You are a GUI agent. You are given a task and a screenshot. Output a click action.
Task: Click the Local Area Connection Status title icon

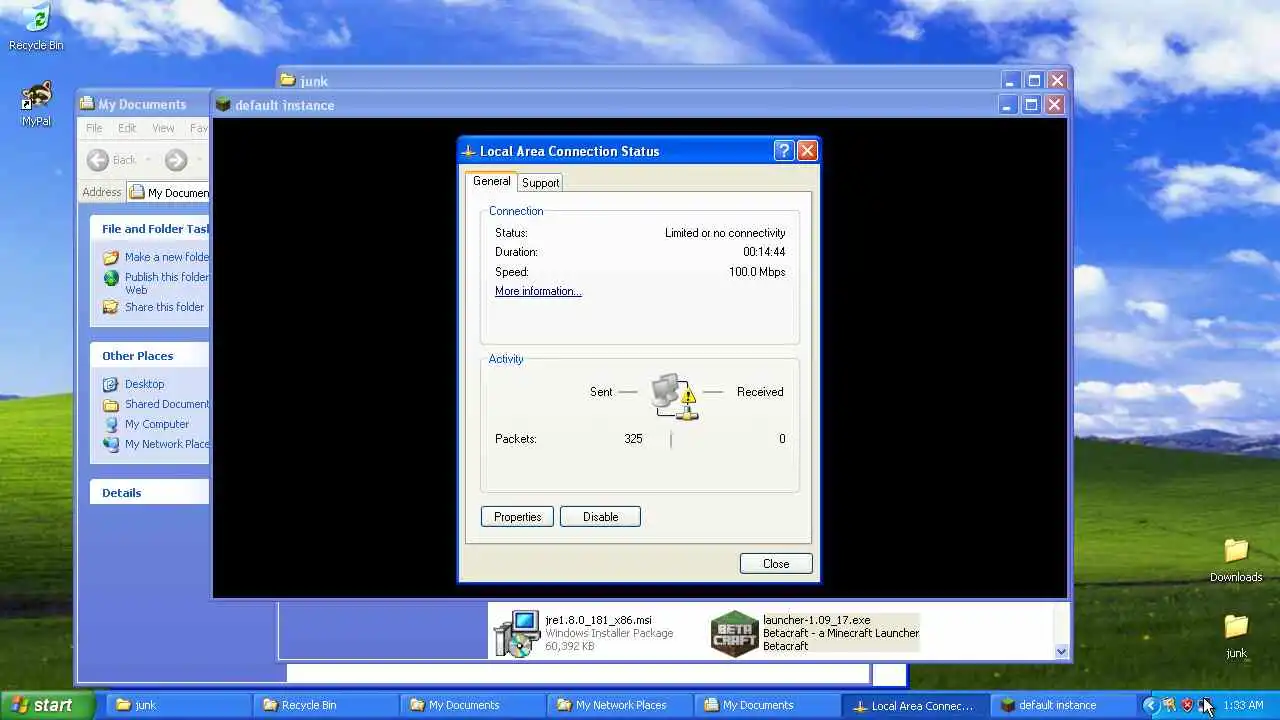click(468, 152)
